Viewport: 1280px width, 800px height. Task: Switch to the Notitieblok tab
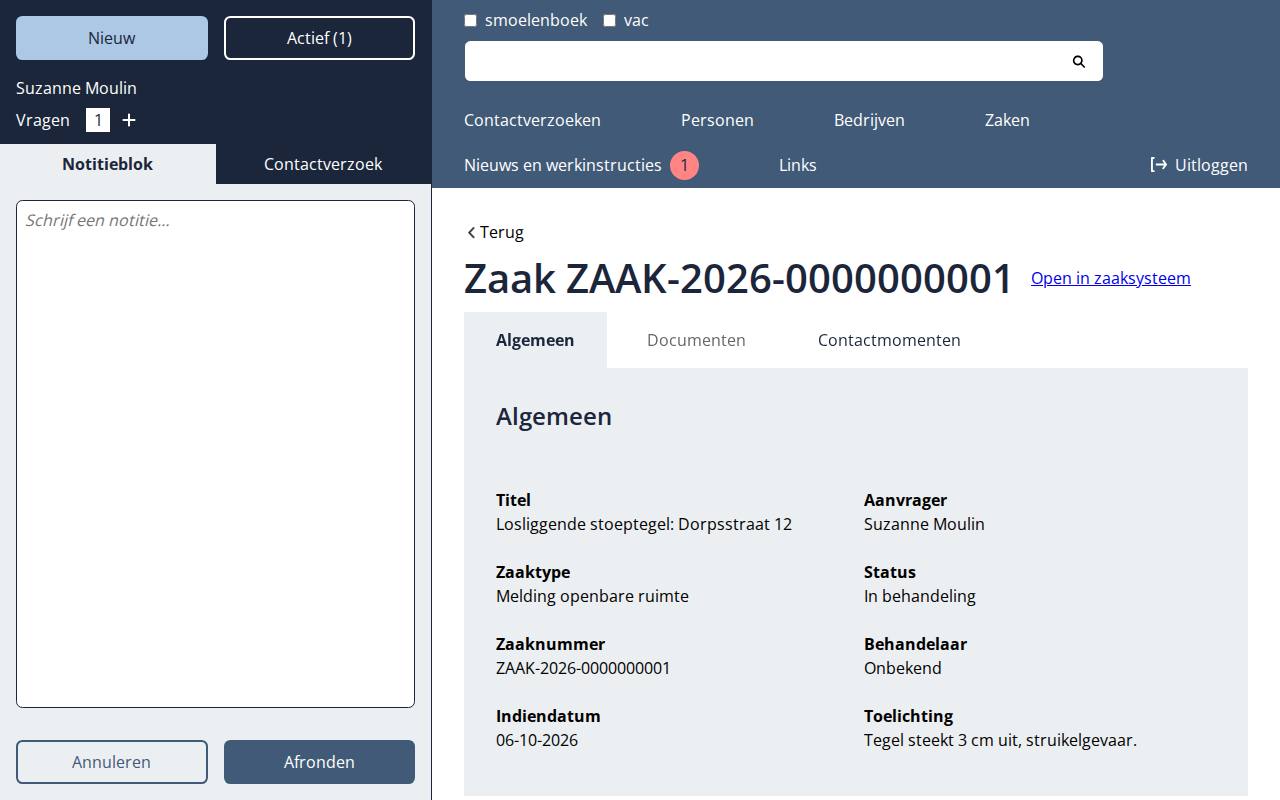tap(108, 164)
